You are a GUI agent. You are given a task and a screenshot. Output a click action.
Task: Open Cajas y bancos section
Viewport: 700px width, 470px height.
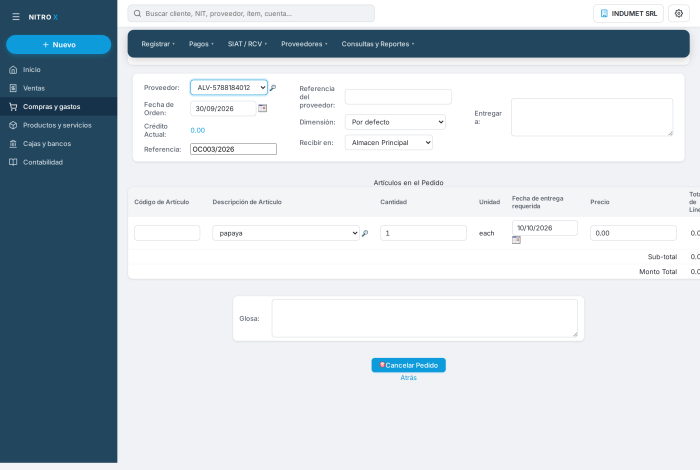58,144
